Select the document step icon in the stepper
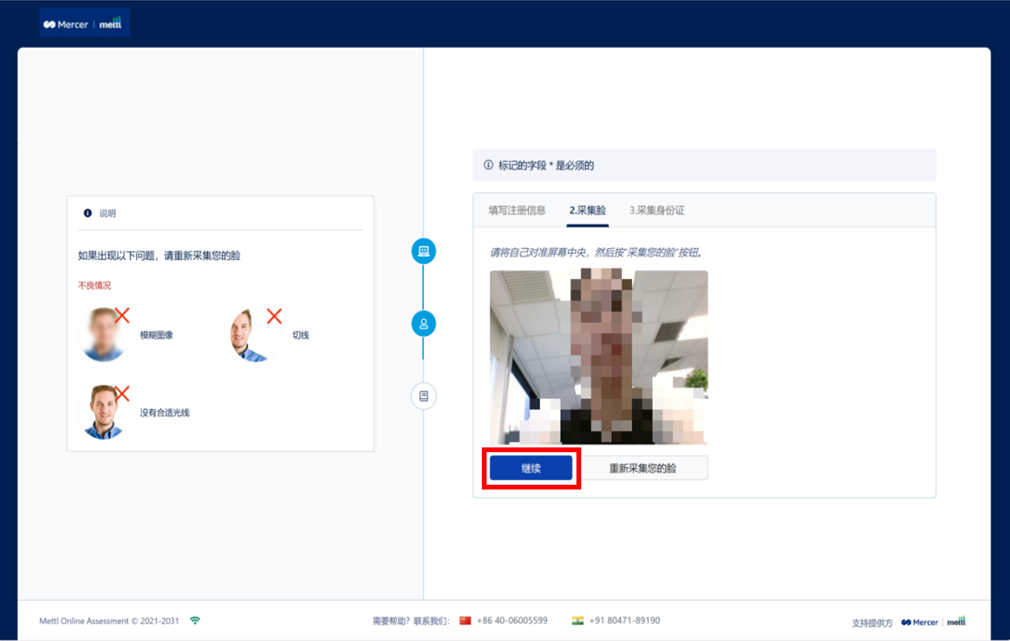 pyautogui.click(x=424, y=397)
